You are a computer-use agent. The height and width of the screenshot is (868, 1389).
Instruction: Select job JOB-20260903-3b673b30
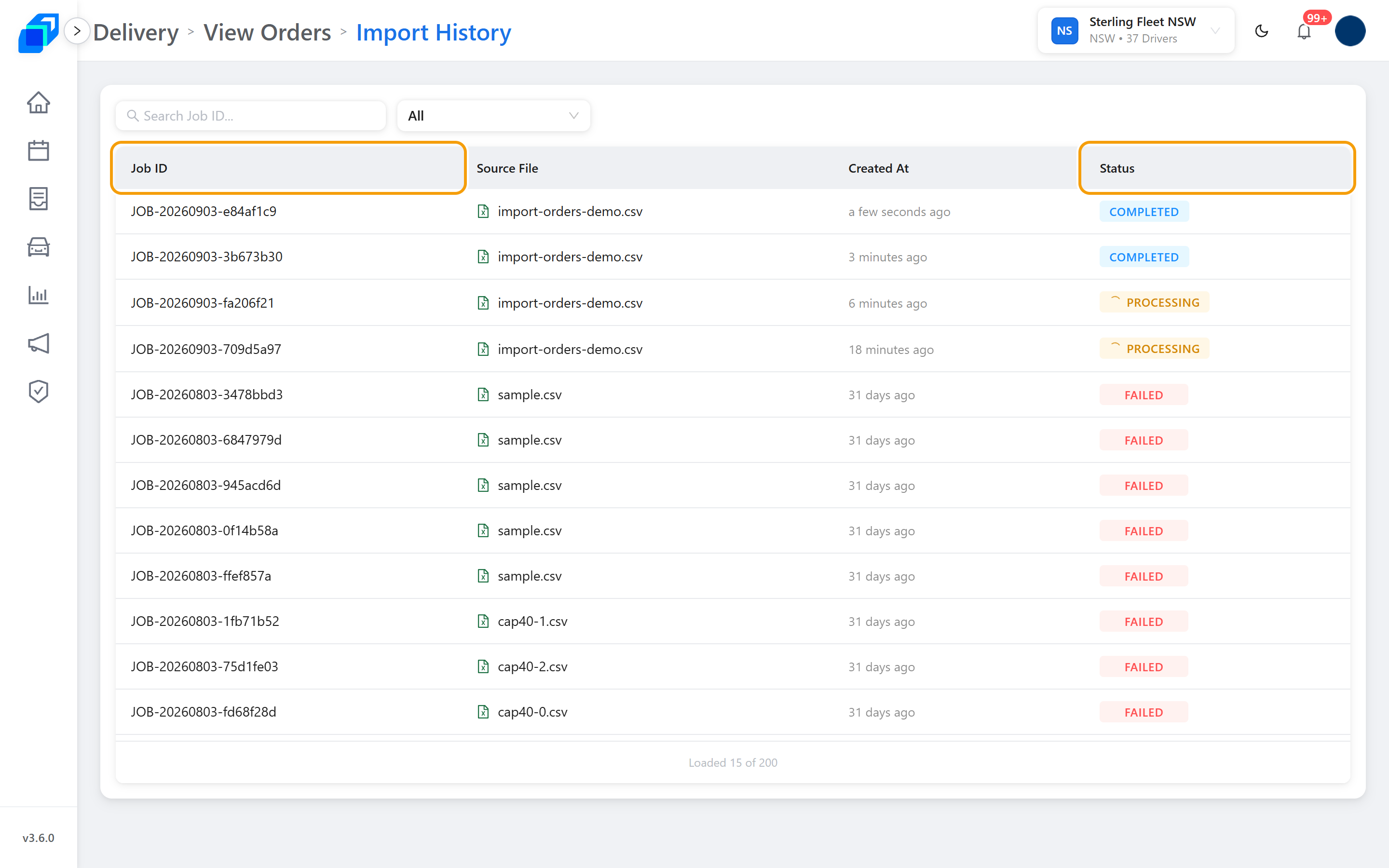[206, 257]
